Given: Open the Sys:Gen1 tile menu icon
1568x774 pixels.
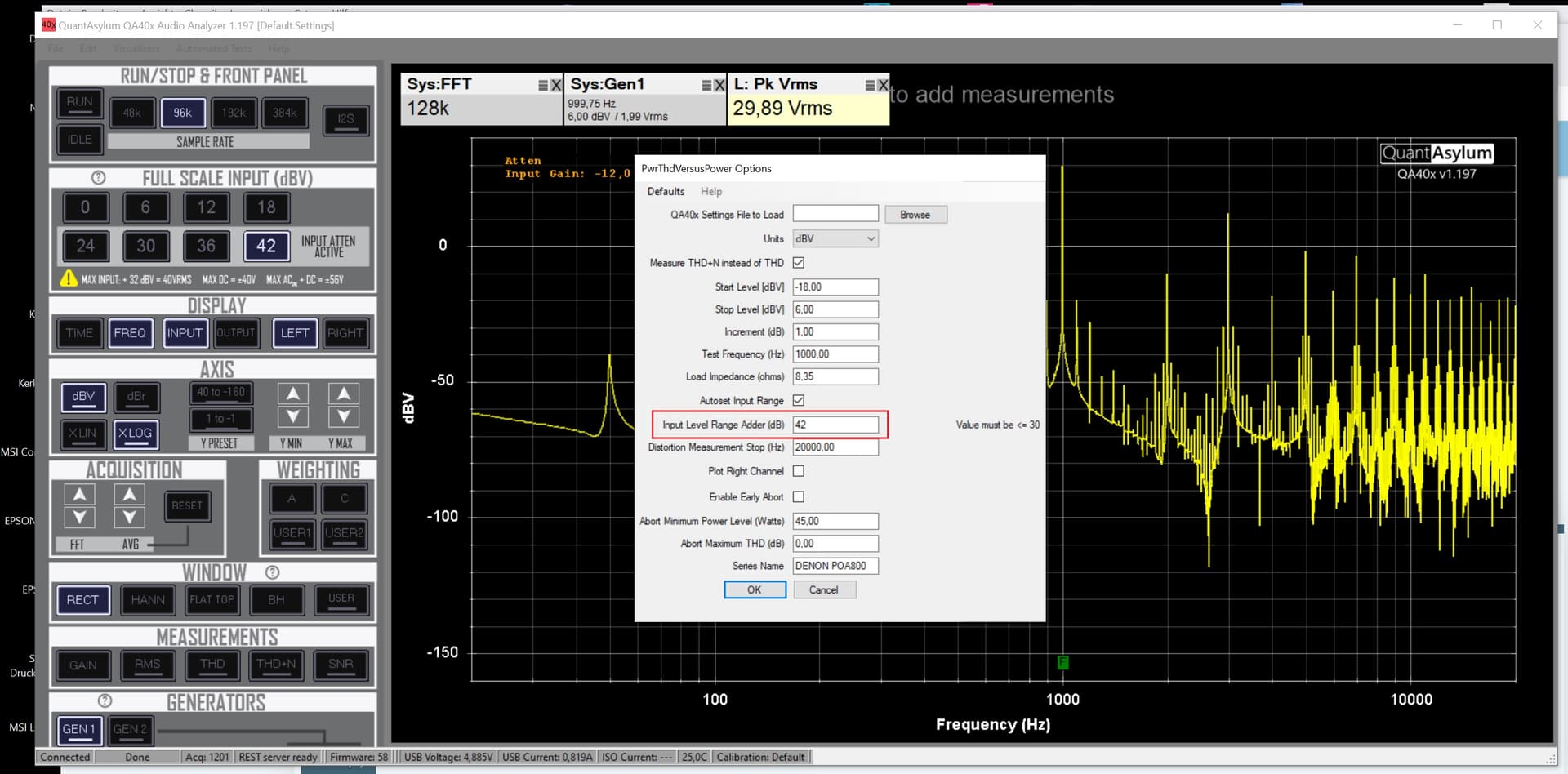Looking at the screenshot, I should [706, 85].
